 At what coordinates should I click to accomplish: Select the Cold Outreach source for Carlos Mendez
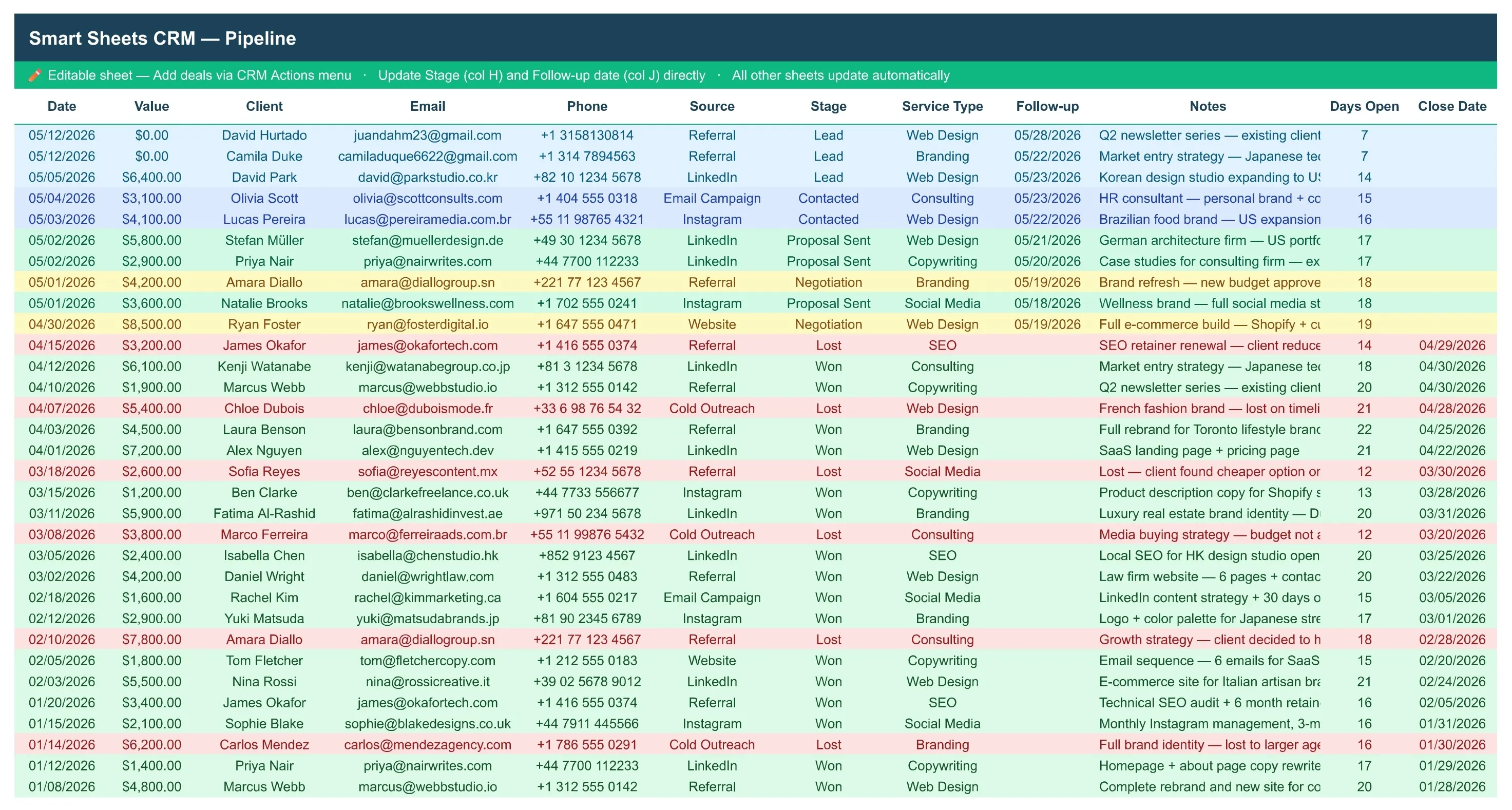click(712, 745)
